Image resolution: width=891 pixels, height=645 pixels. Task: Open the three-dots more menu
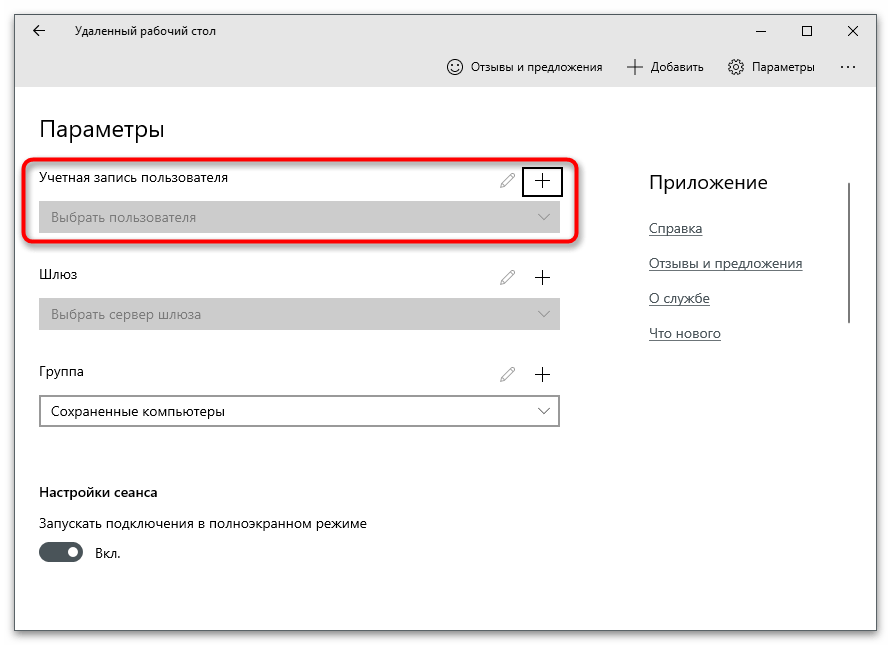click(848, 67)
